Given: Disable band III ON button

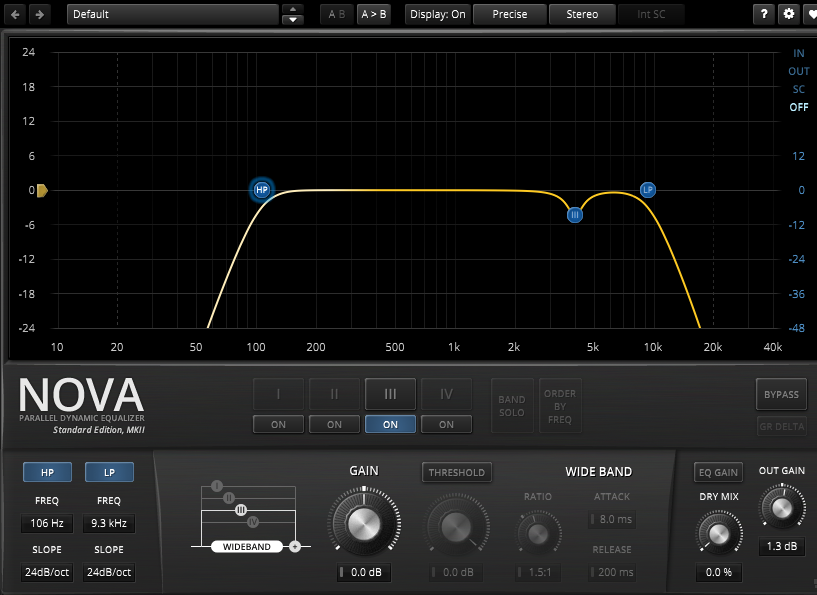Looking at the screenshot, I should 390,425.
